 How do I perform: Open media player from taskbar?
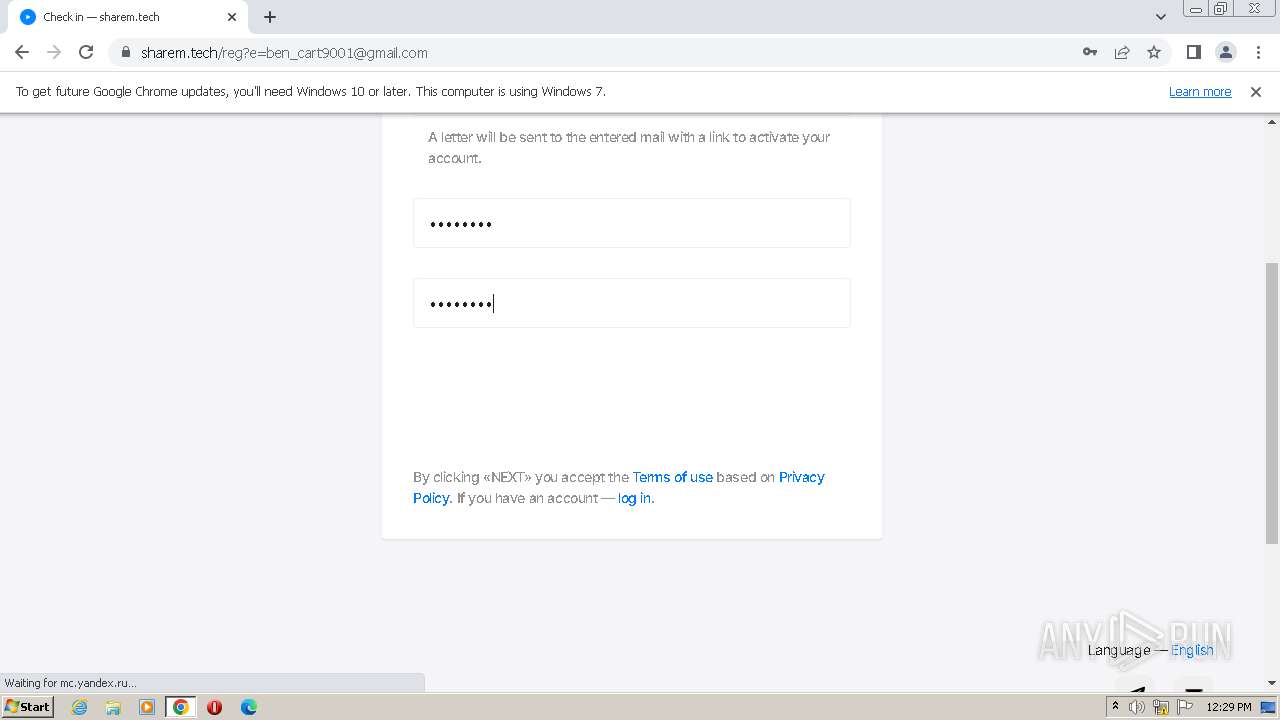click(147, 707)
